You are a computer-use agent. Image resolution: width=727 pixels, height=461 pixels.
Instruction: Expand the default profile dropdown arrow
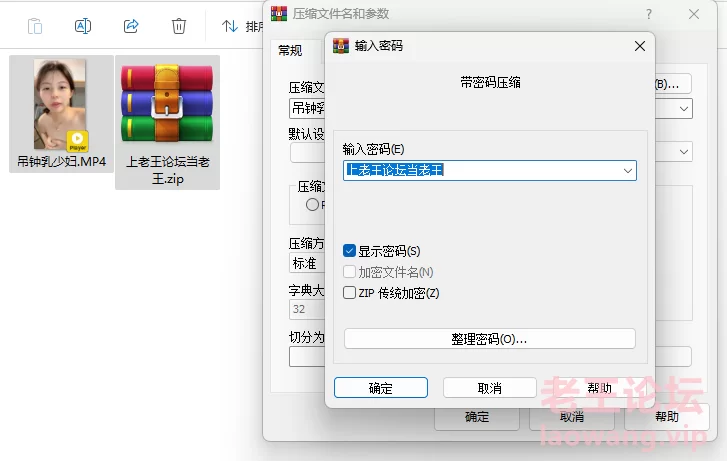(684, 152)
